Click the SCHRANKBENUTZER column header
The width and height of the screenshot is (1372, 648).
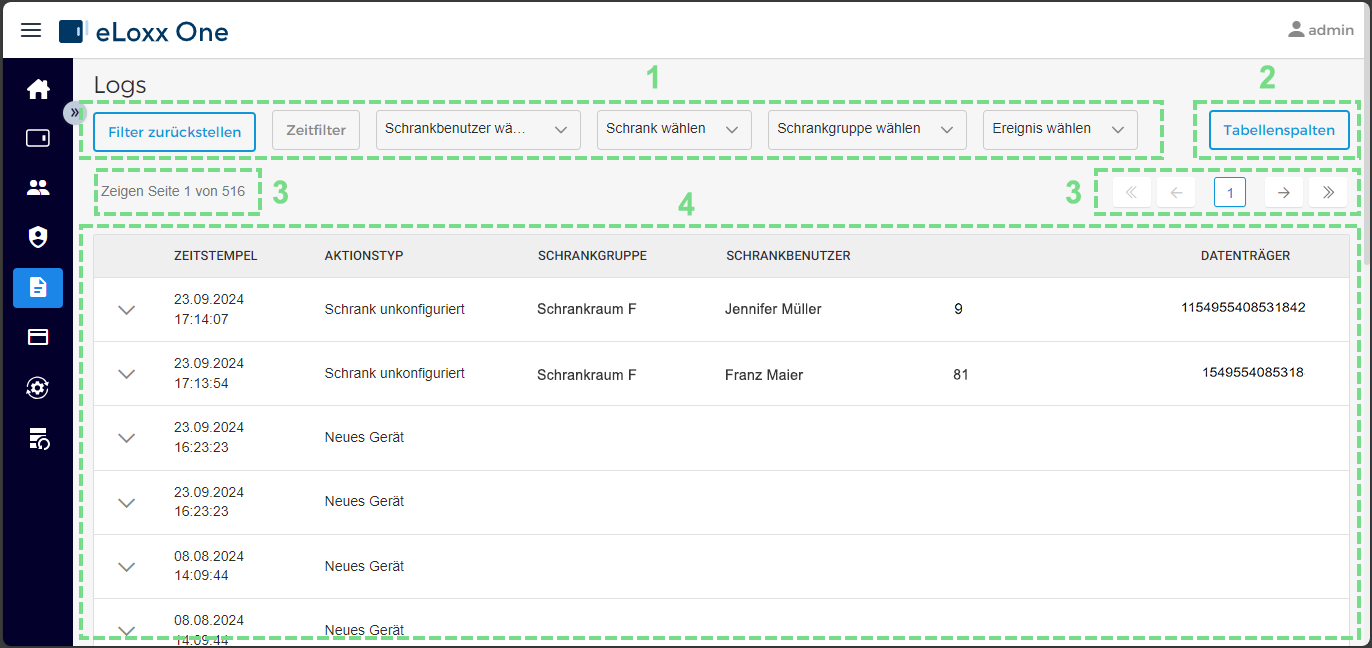pyautogui.click(x=788, y=256)
